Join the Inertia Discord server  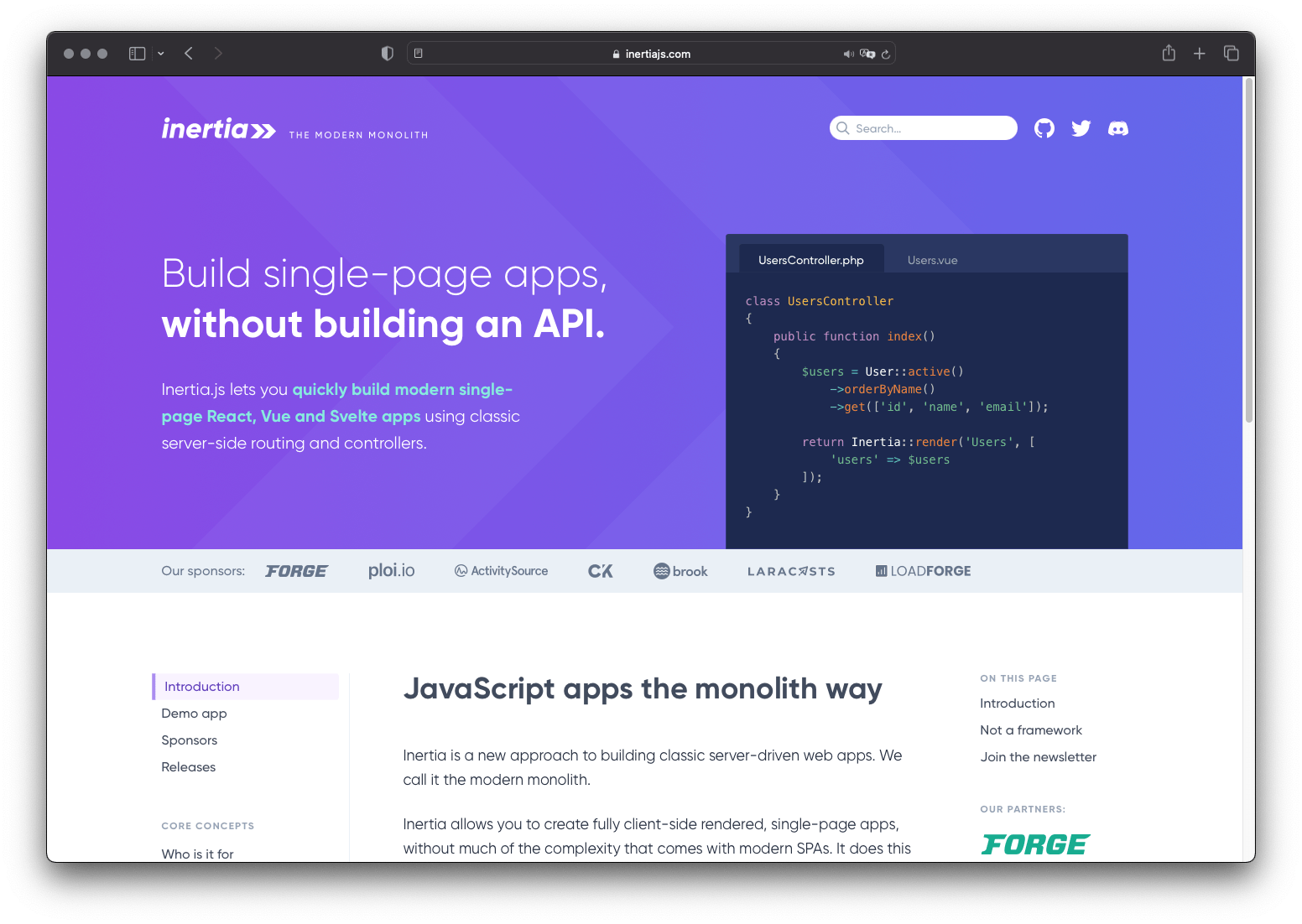tap(1117, 127)
